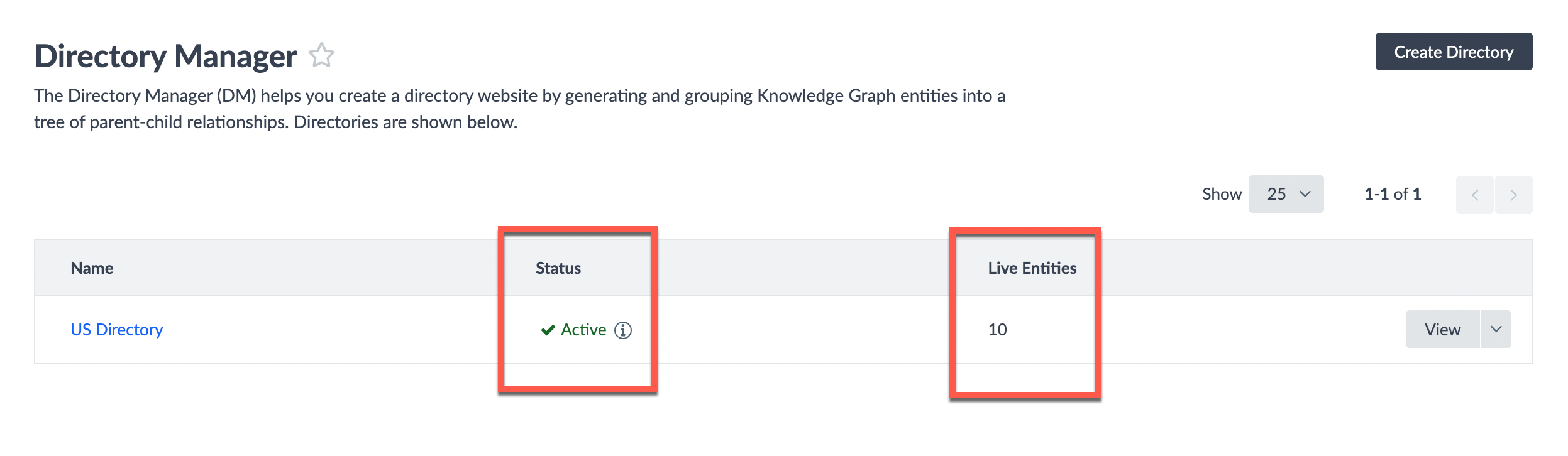Click the chevron inside the 25 selector
Viewport: 1568px width, 456px height.
click(1305, 194)
